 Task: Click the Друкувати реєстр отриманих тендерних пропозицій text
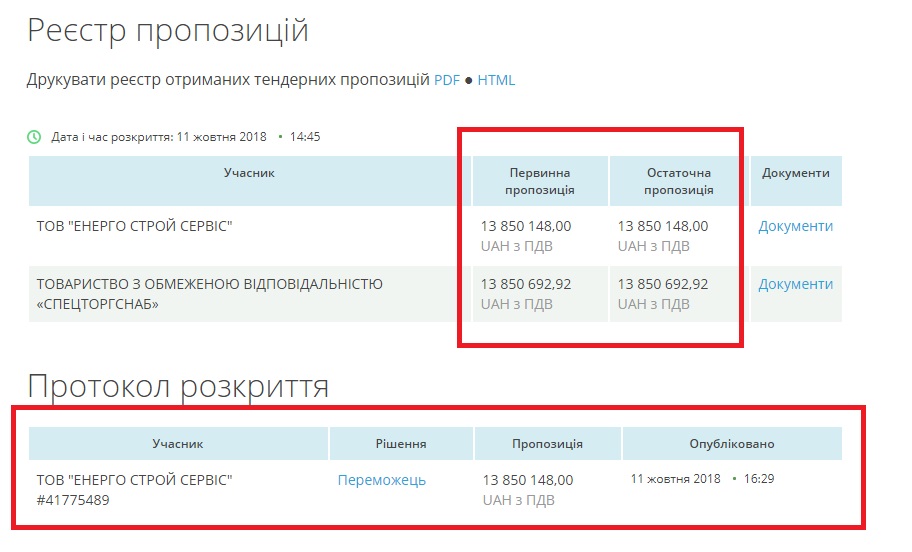pyautogui.click(x=228, y=80)
